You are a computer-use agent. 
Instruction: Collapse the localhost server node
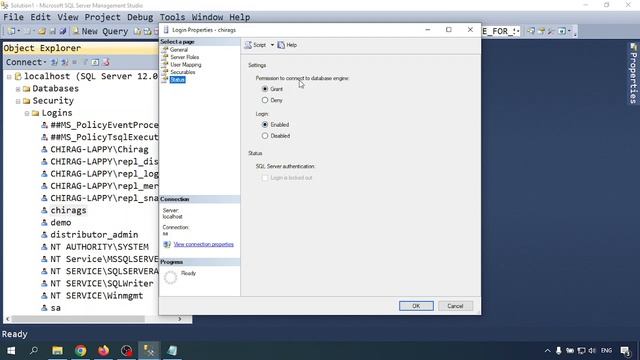click(x=9, y=77)
